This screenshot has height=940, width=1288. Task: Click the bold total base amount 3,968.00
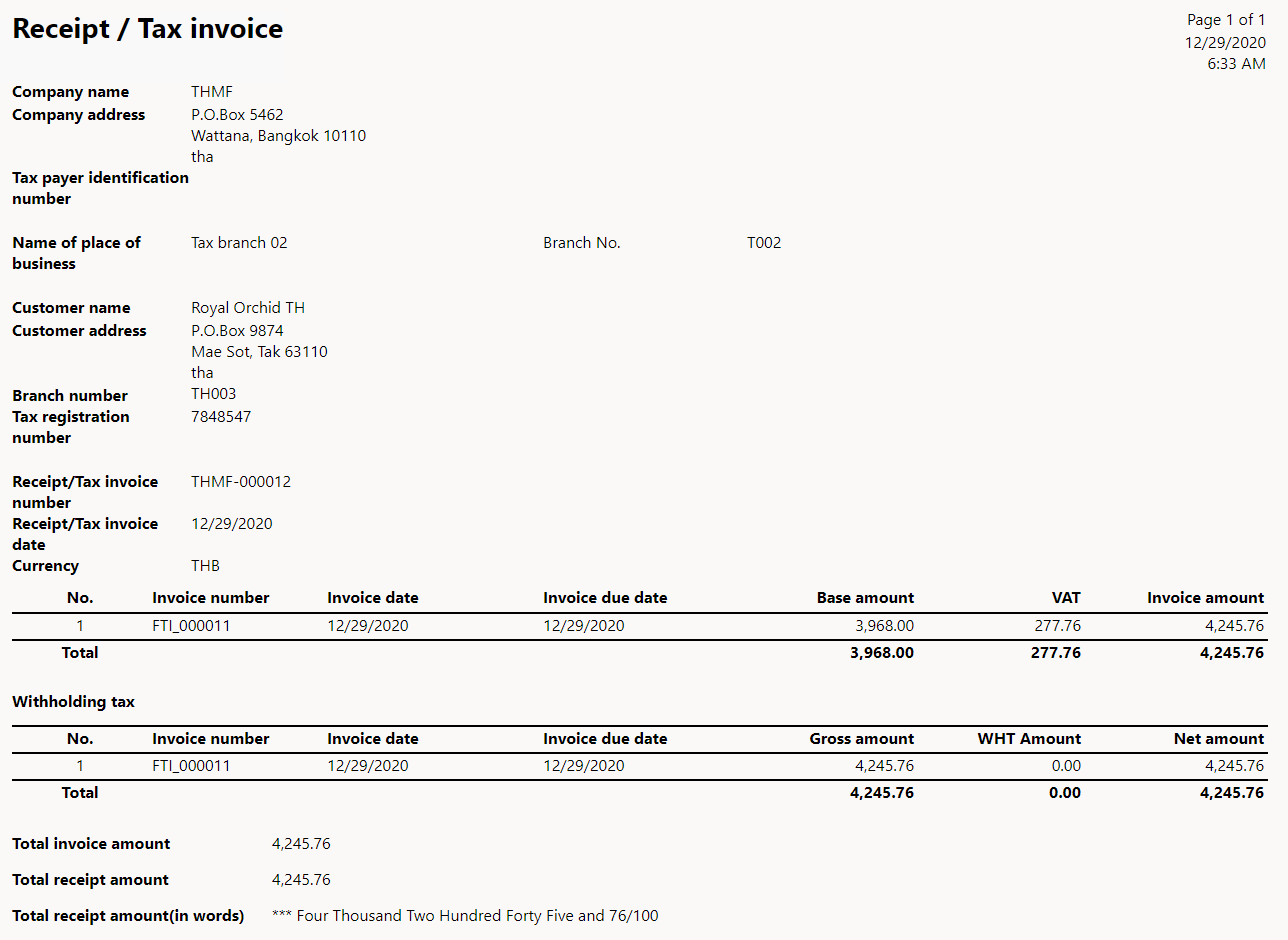coord(881,653)
